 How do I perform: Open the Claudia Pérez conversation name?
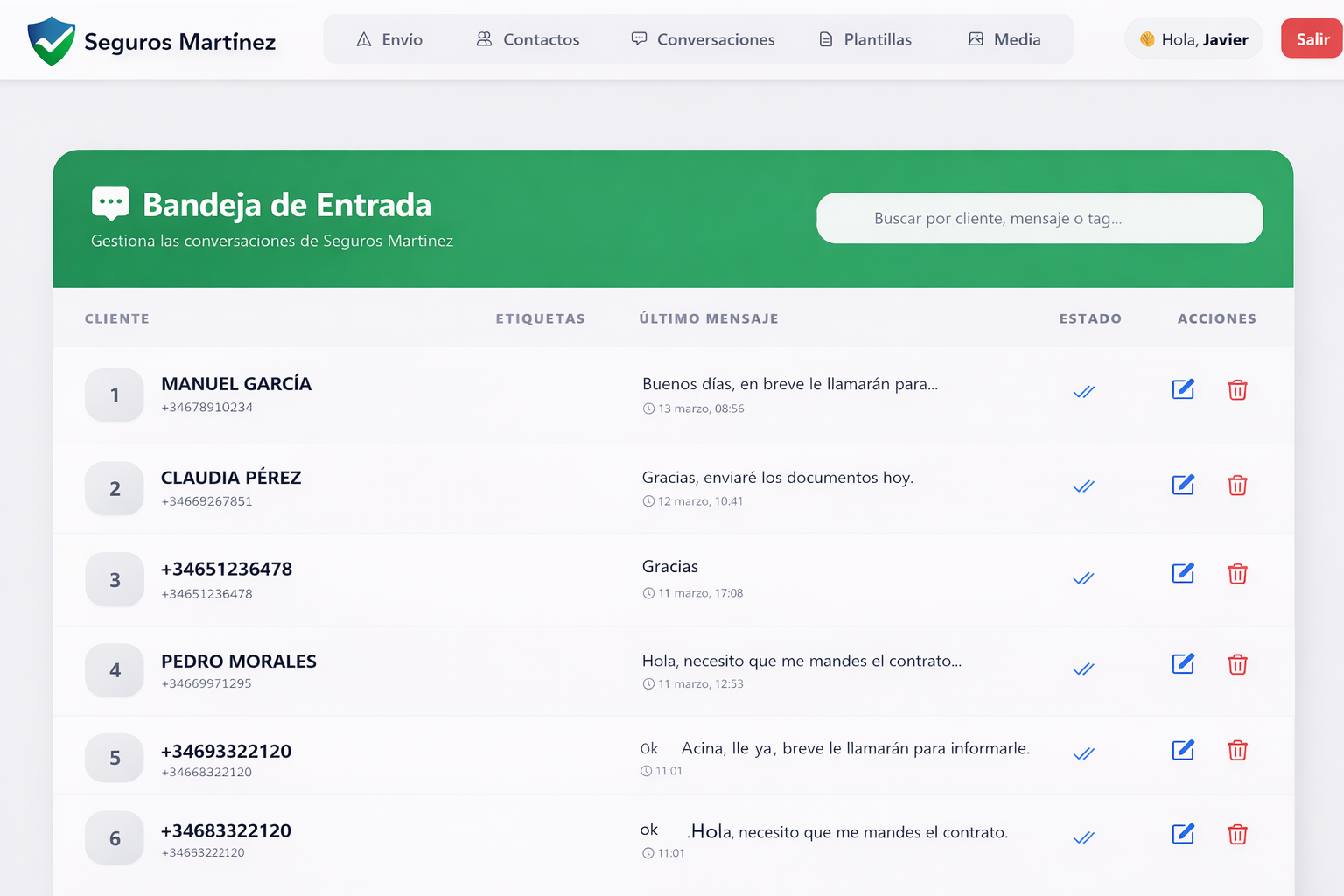[231, 478]
